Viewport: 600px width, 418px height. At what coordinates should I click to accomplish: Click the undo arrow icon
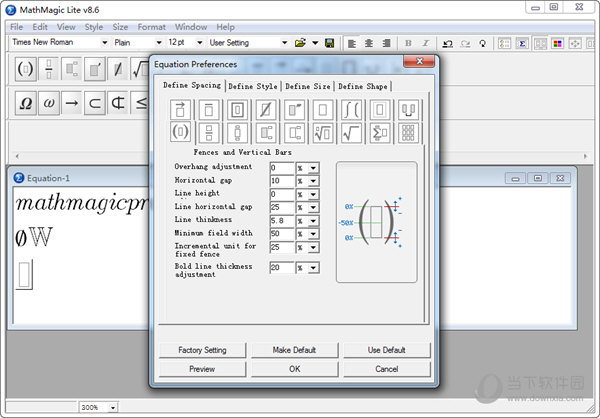click(x=447, y=43)
